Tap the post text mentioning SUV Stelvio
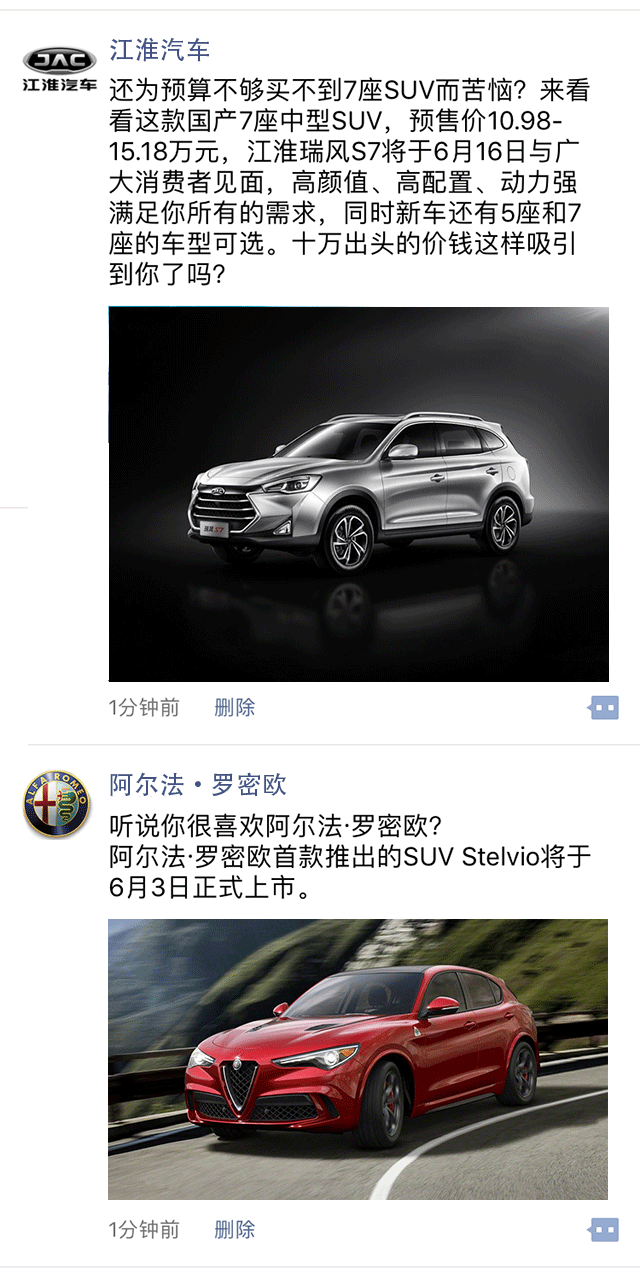This screenshot has width=640, height=1275. [350, 857]
